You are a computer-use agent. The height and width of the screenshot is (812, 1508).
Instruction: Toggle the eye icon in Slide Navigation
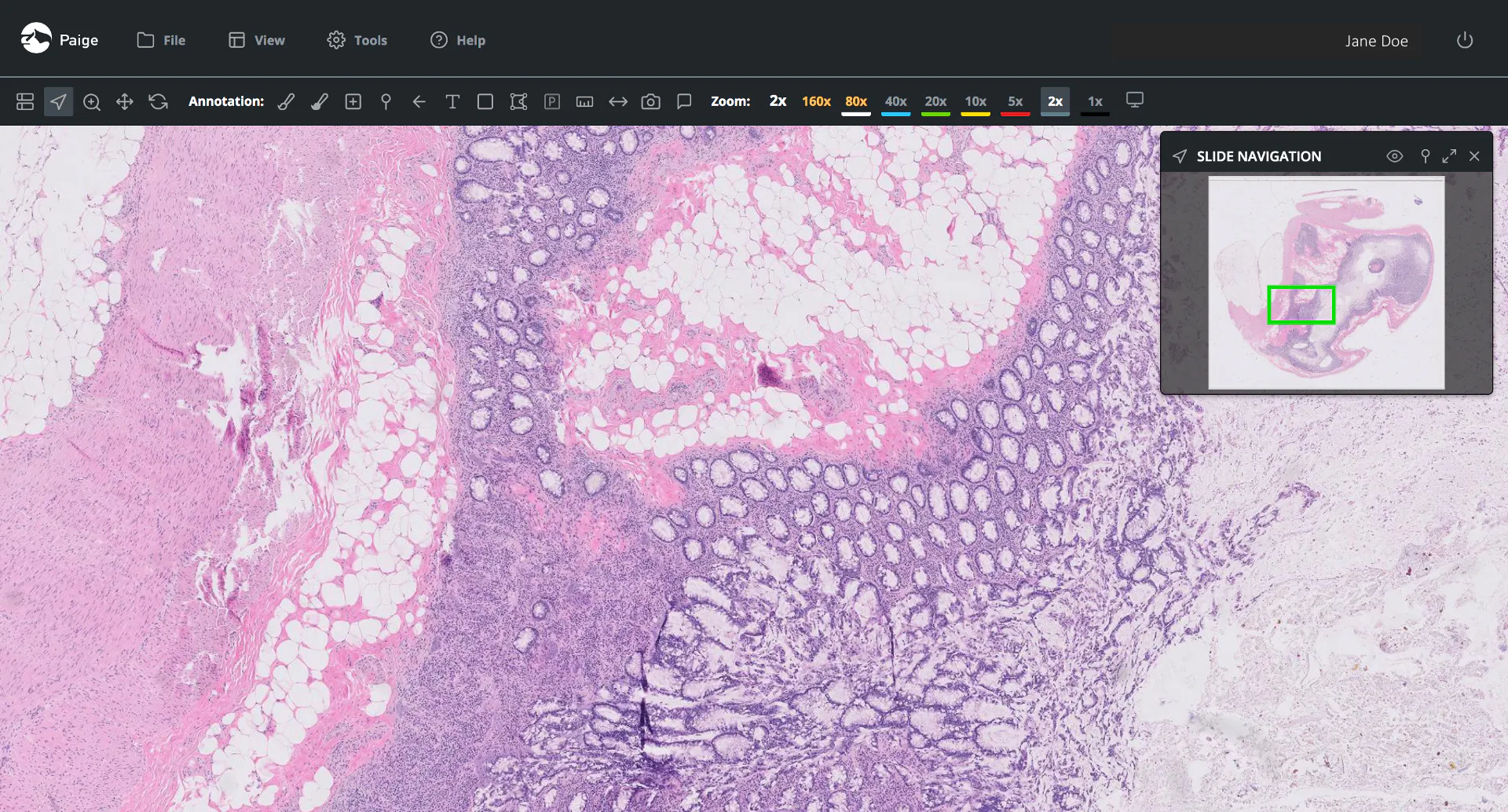pyautogui.click(x=1394, y=156)
